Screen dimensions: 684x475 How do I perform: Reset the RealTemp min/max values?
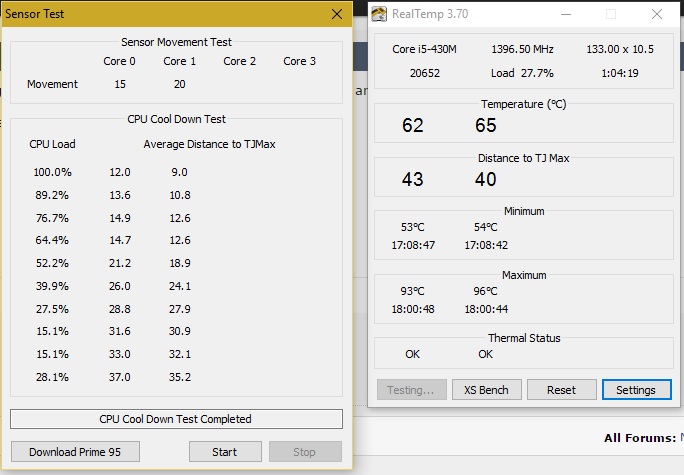pyautogui.click(x=561, y=390)
